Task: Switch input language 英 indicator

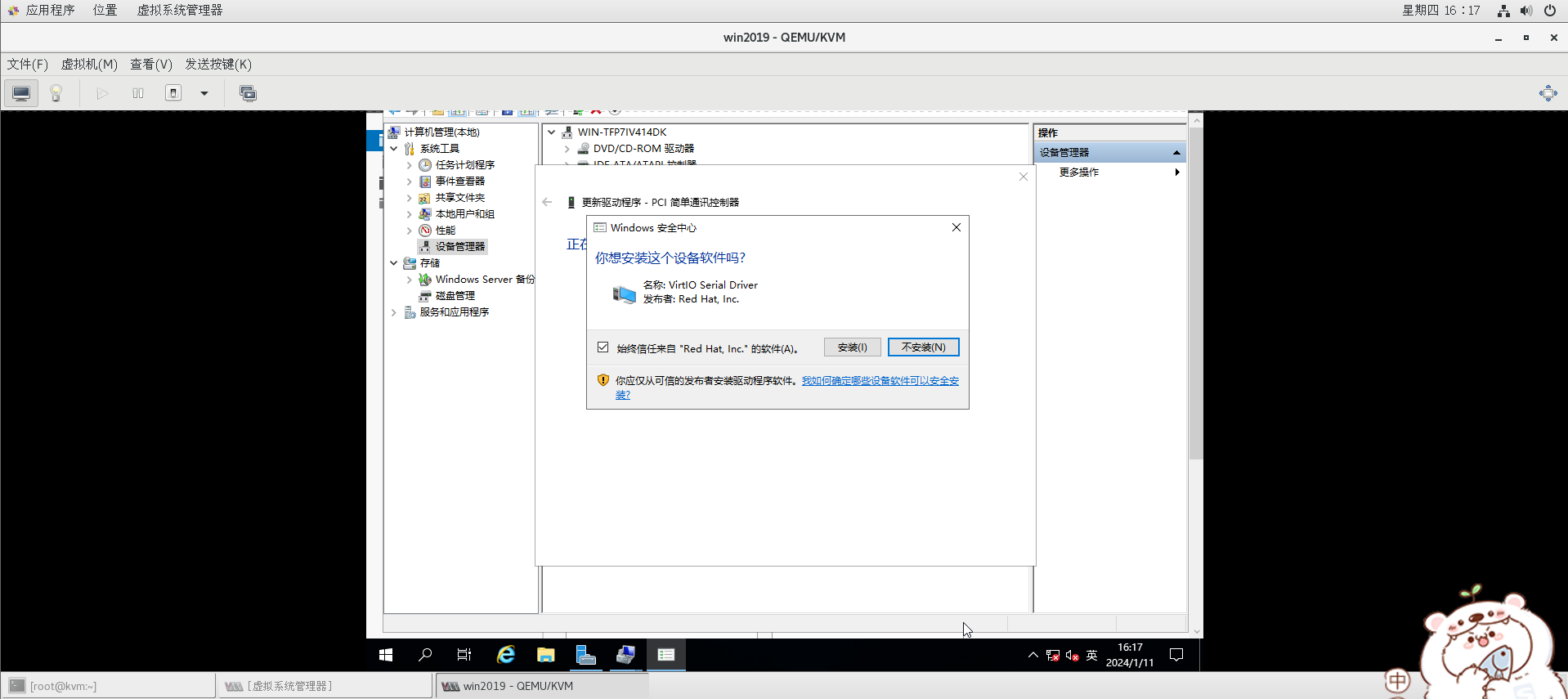Action: 1091,655
